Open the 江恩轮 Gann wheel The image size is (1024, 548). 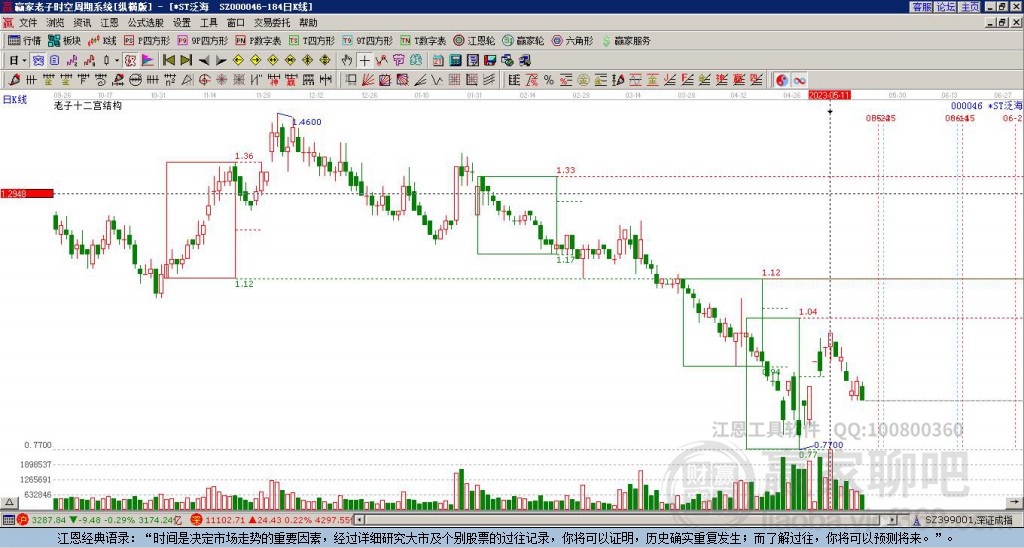[x=475, y=40]
